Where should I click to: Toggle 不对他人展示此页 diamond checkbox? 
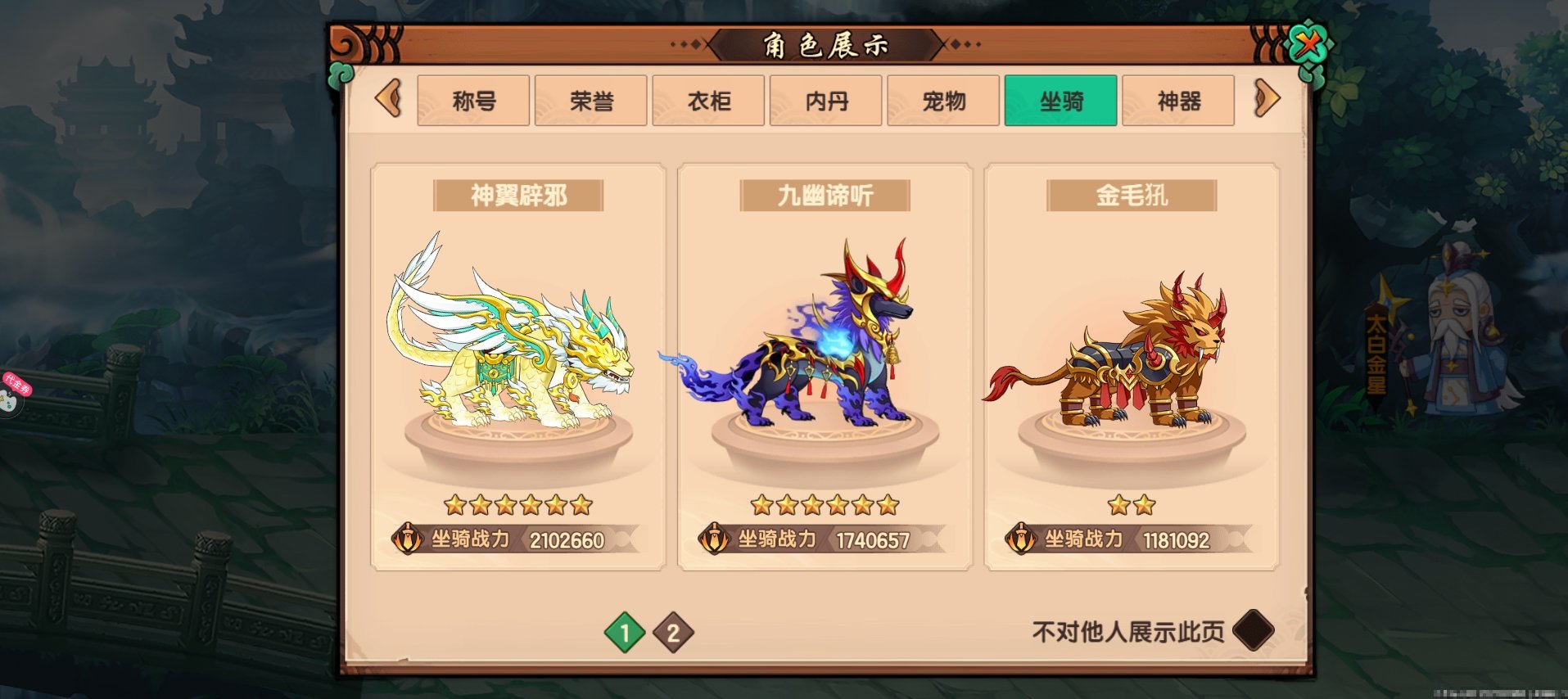click(1253, 631)
